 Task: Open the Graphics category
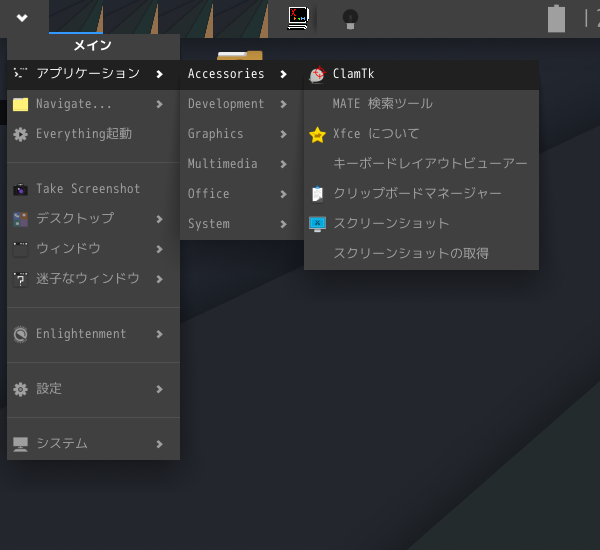point(242,134)
